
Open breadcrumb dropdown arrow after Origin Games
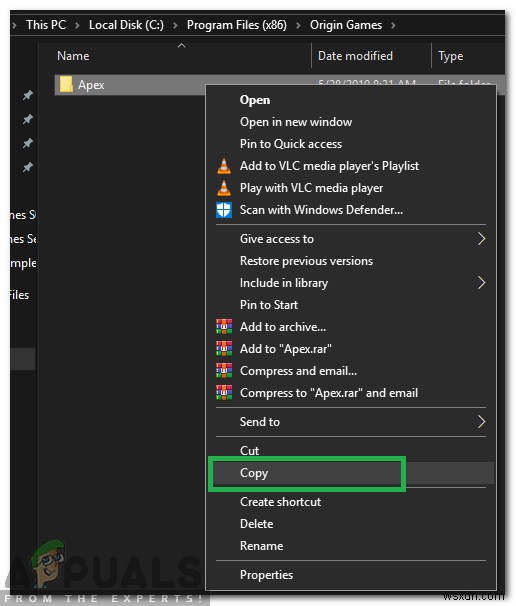pos(393,26)
